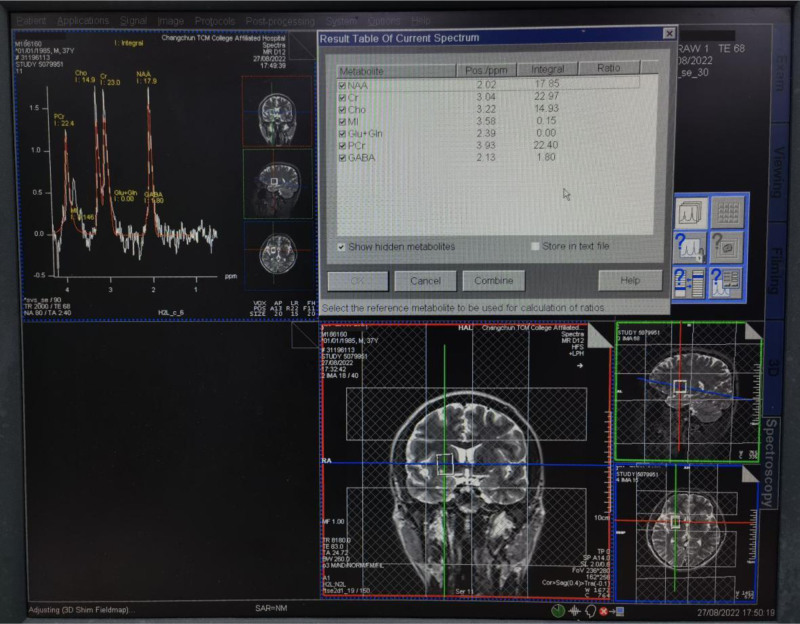
Task: Click the spectrum query icon with lock
Action: point(690,248)
